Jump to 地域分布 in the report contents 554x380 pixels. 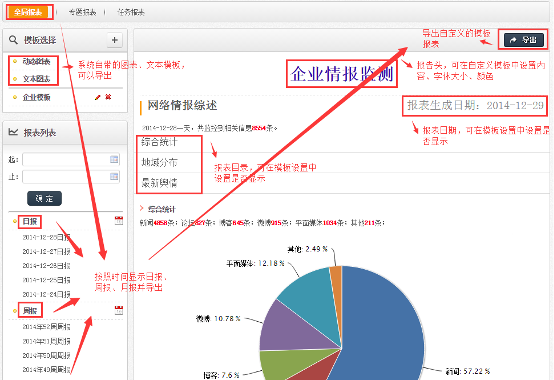pyautogui.click(x=159, y=162)
